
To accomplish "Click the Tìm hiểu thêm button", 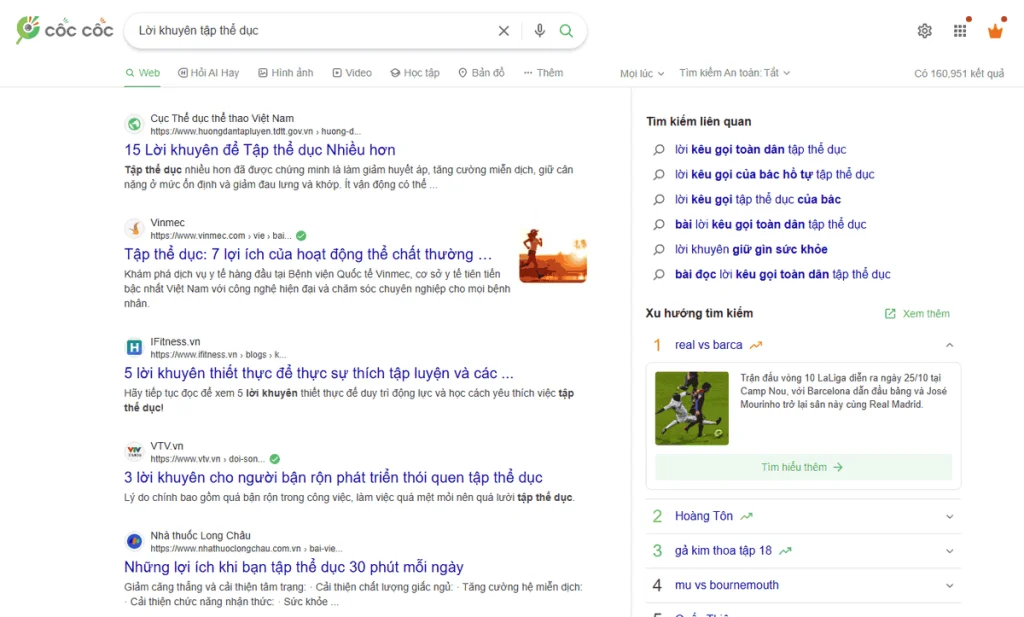I will [803, 467].
